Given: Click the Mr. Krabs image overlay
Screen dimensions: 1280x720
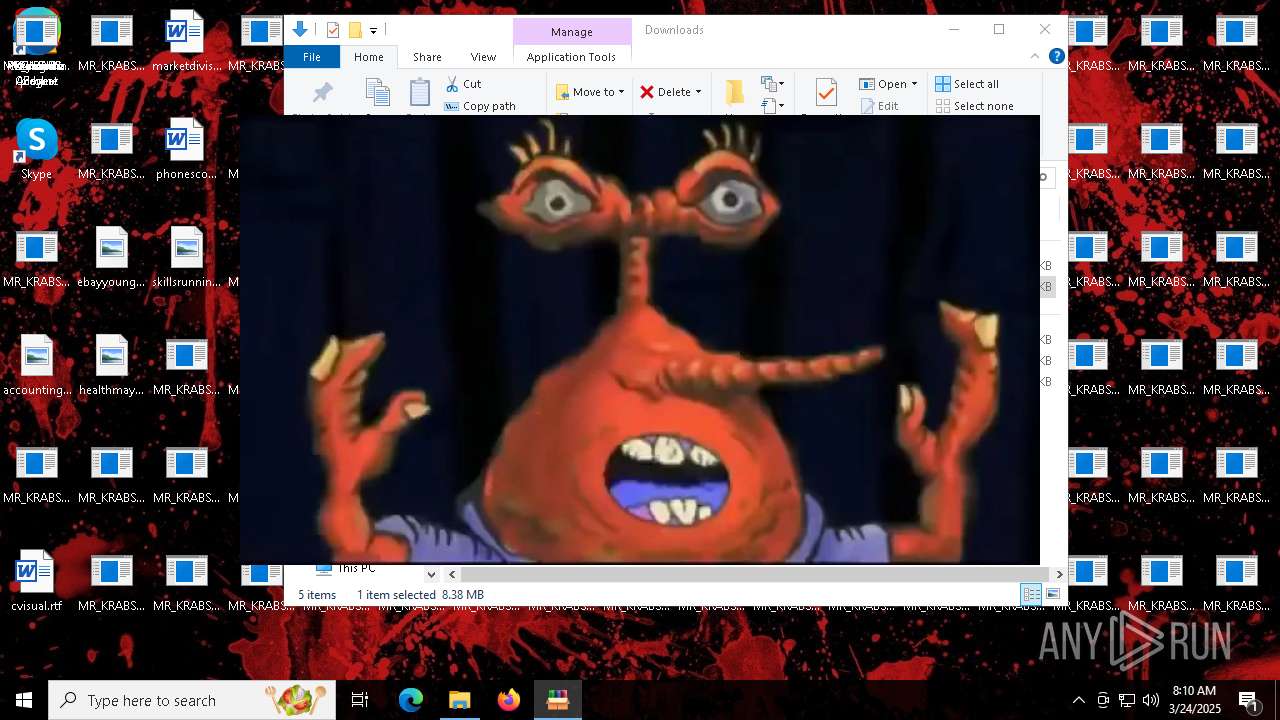Looking at the screenshot, I should 640,340.
